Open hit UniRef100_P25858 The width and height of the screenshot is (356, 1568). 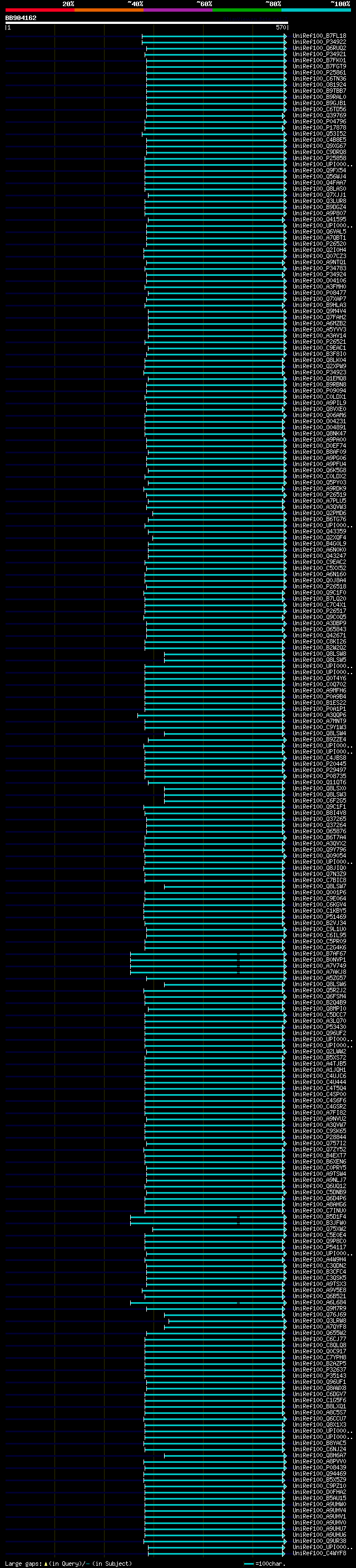click(319, 159)
